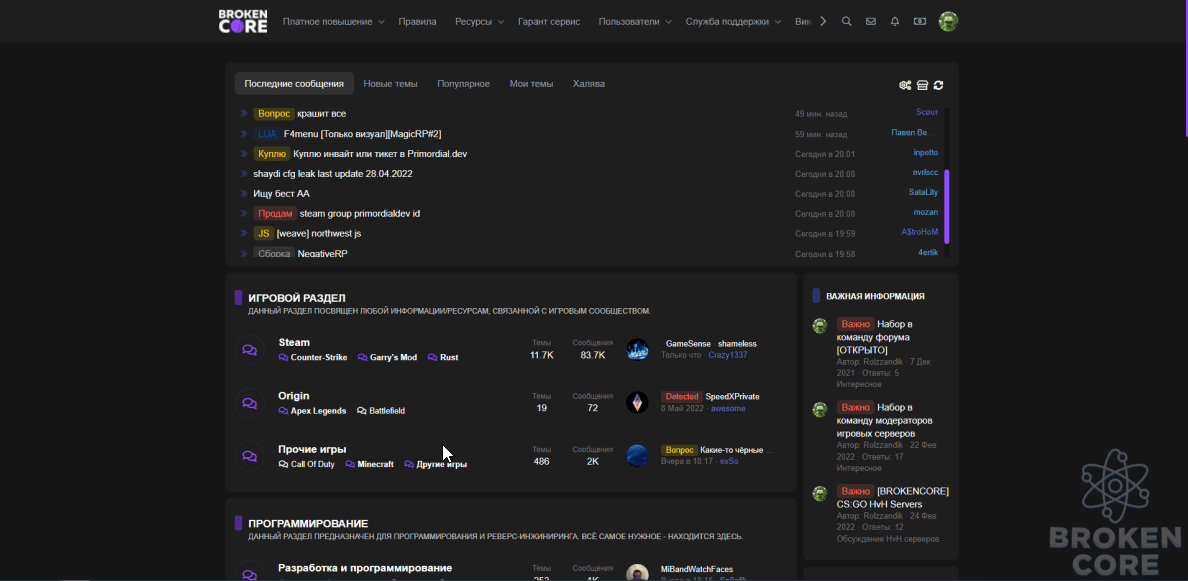This screenshot has width=1188, height=581.
Task: Select the 'Последние сообщения' tab
Action: [294, 83]
